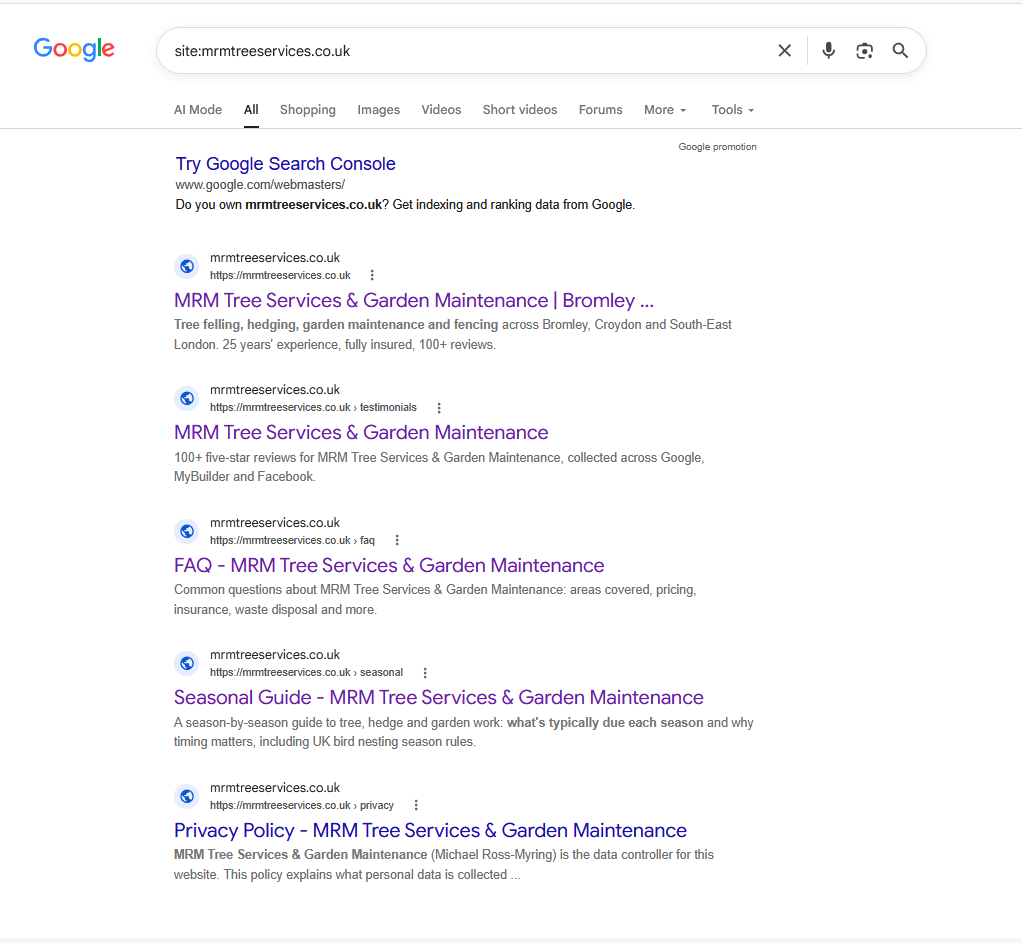Open the Shopping tab
This screenshot has height=943, width=1022.
[x=308, y=109]
